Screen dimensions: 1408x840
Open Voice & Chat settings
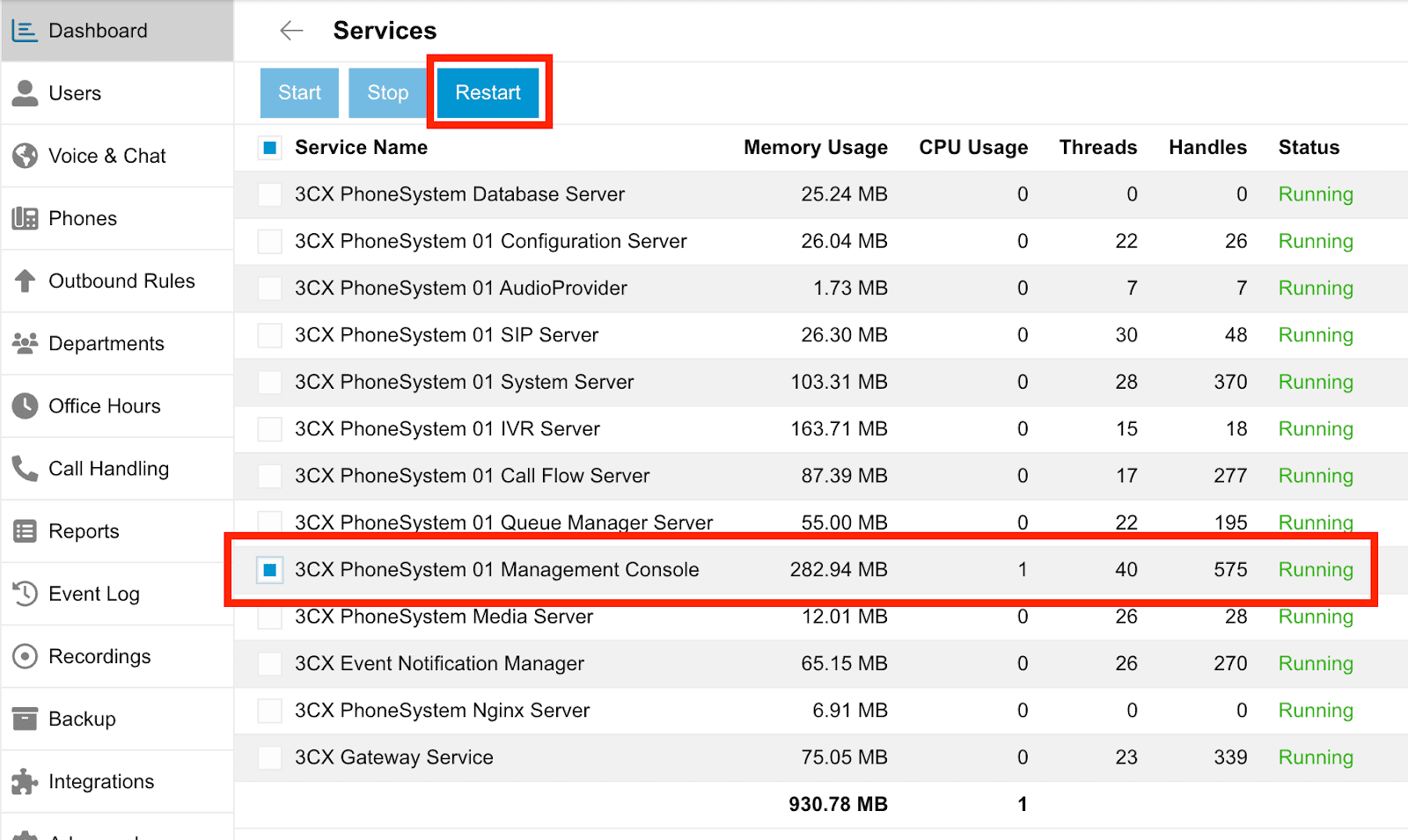coord(106,155)
